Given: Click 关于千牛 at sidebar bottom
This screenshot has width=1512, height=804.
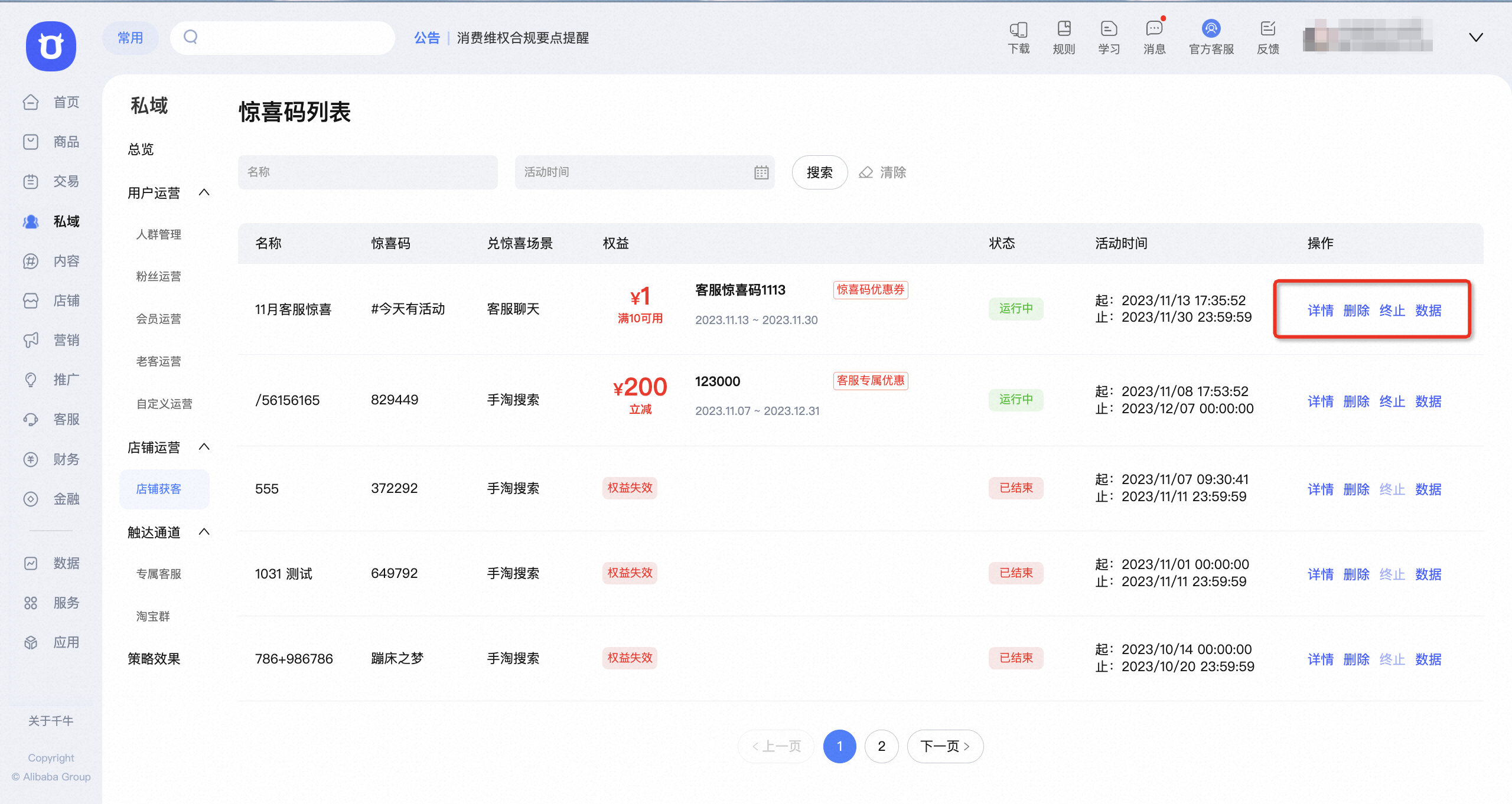Looking at the screenshot, I should [51, 721].
